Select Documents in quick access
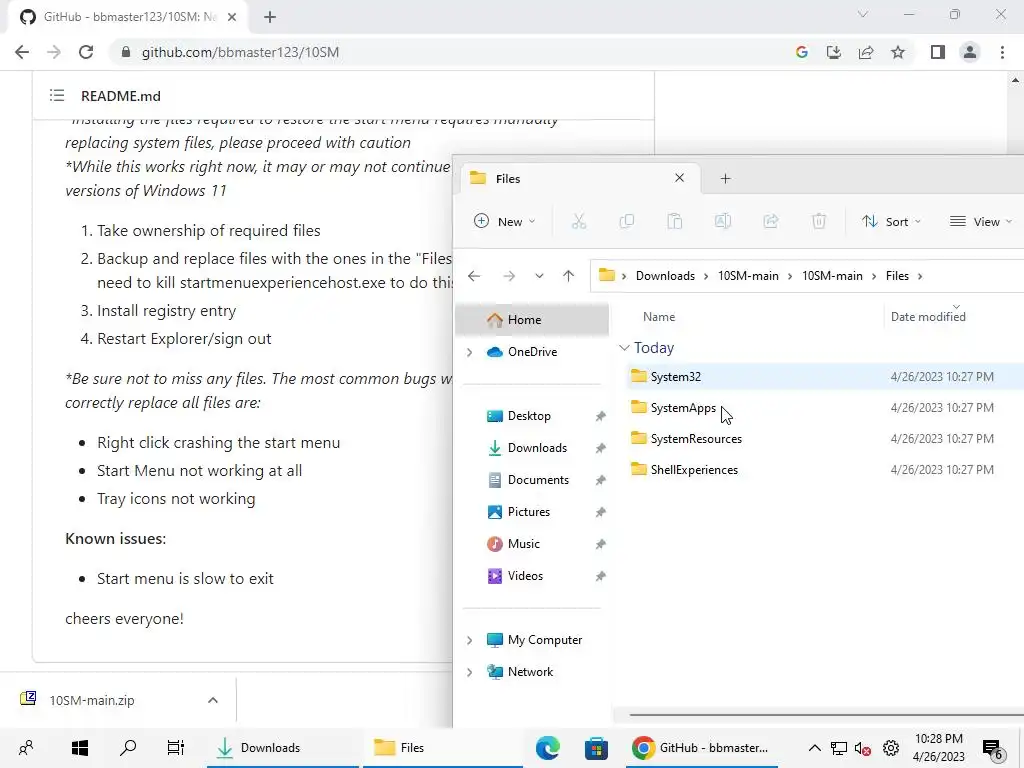The width and height of the screenshot is (1024, 768). [x=538, y=480]
